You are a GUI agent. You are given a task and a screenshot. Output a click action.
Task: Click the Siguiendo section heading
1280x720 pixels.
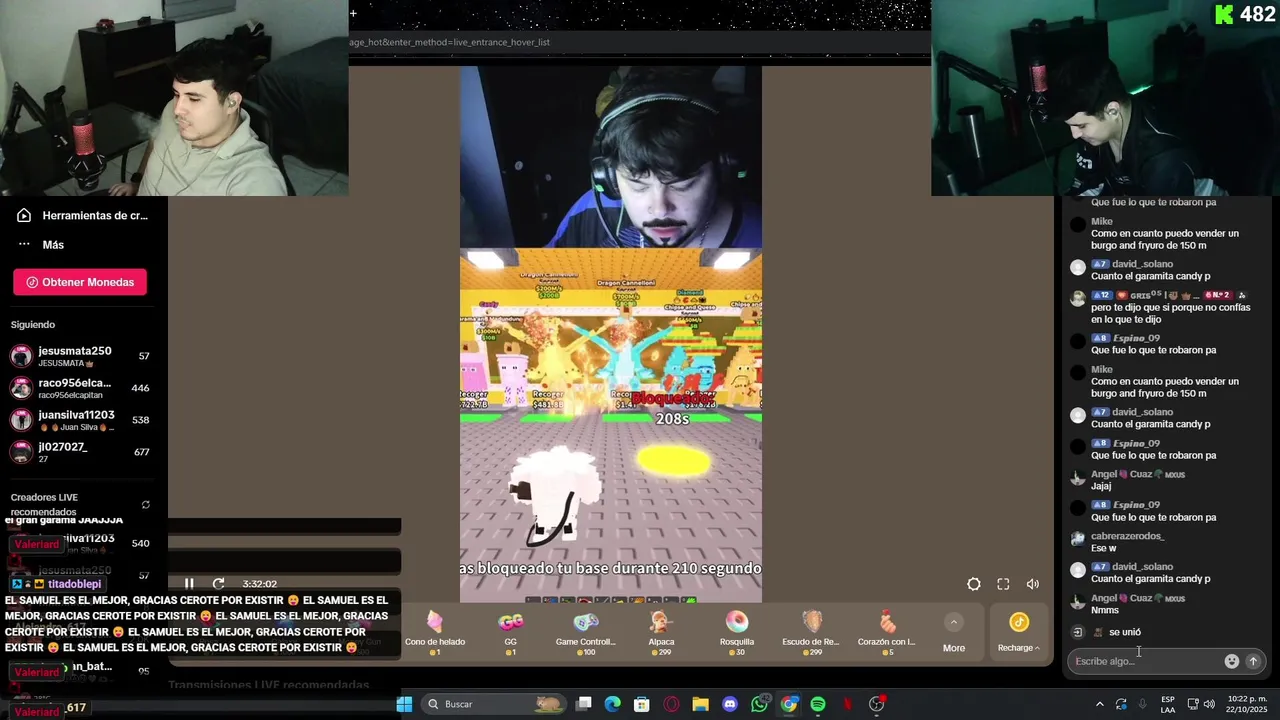(33, 325)
